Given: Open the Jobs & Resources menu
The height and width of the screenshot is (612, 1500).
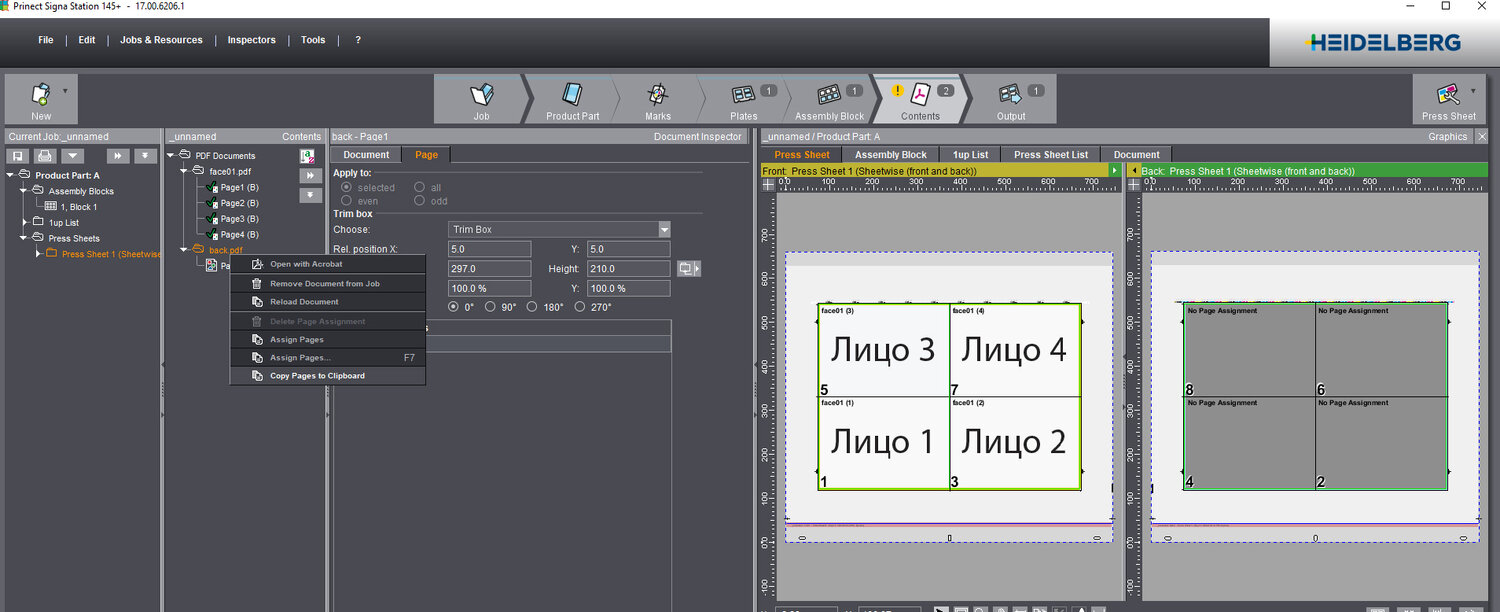Looking at the screenshot, I should [161, 40].
